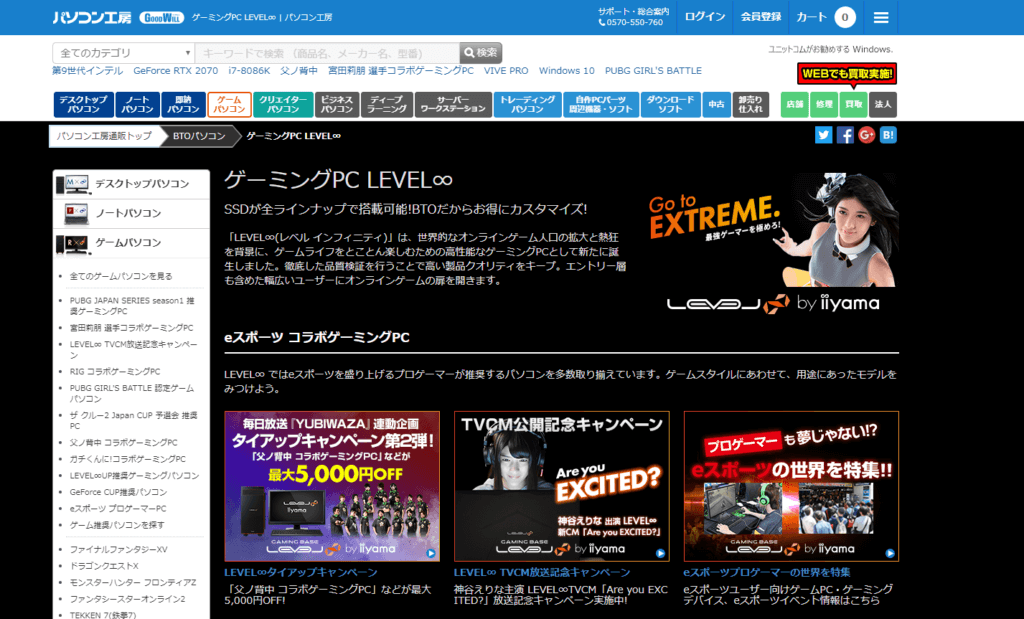
Task: Bookmark the page with Hatena B! icon
Action: pyautogui.click(x=888, y=135)
